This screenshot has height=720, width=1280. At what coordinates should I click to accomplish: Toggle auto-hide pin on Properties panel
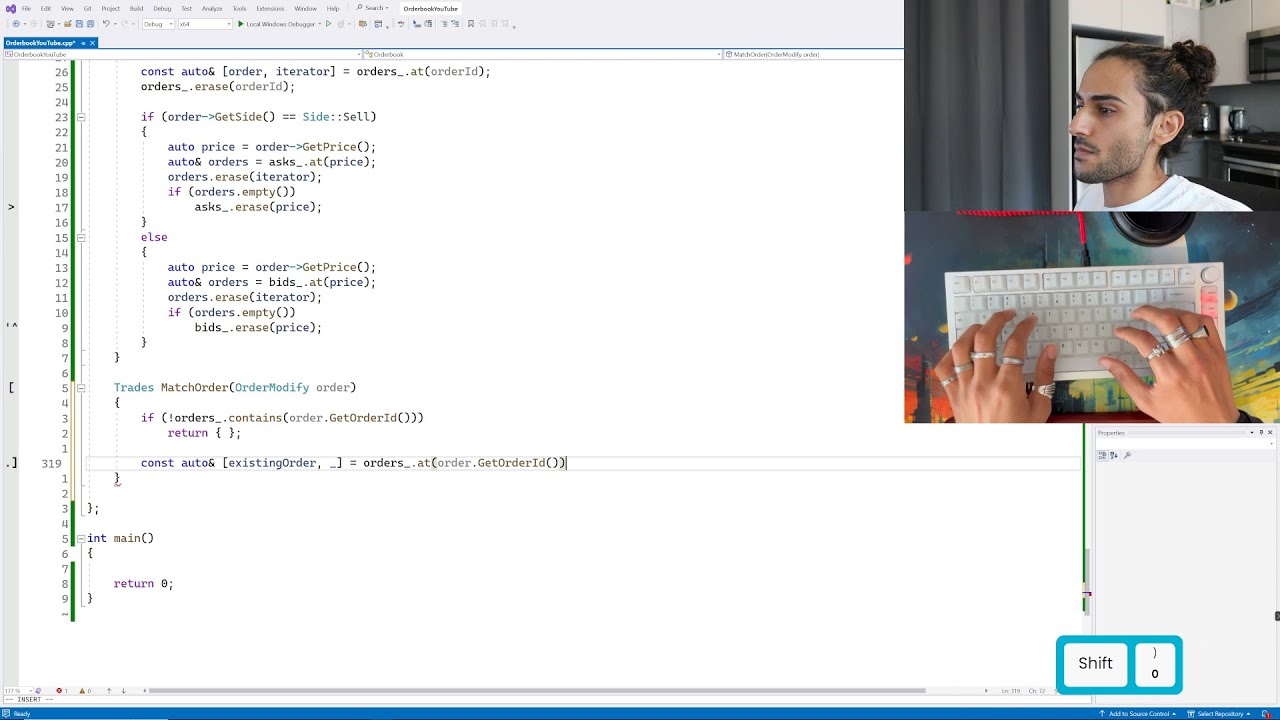click(x=1261, y=432)
